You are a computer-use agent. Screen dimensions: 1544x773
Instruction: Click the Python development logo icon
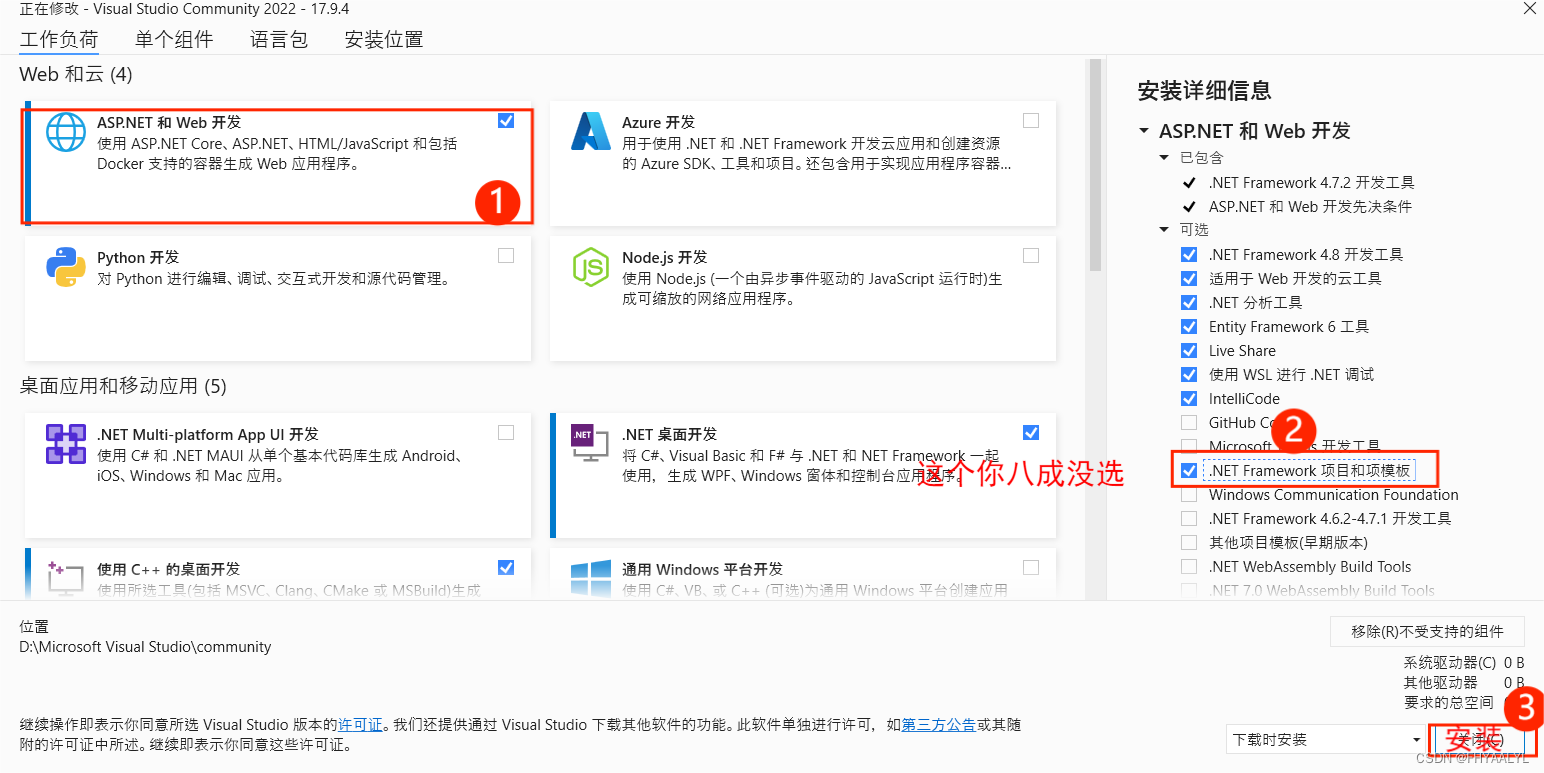coord(66,267)
